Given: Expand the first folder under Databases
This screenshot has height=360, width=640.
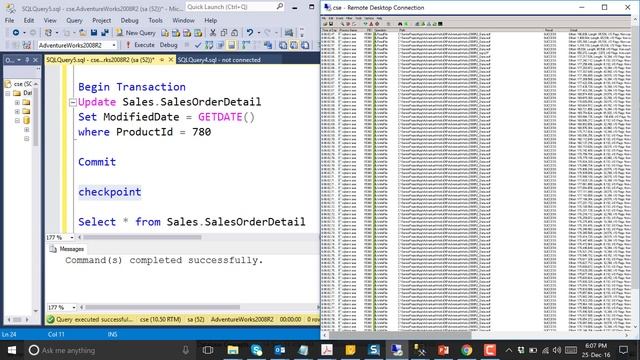Looking at the screenshot, I should click(17, 102).
